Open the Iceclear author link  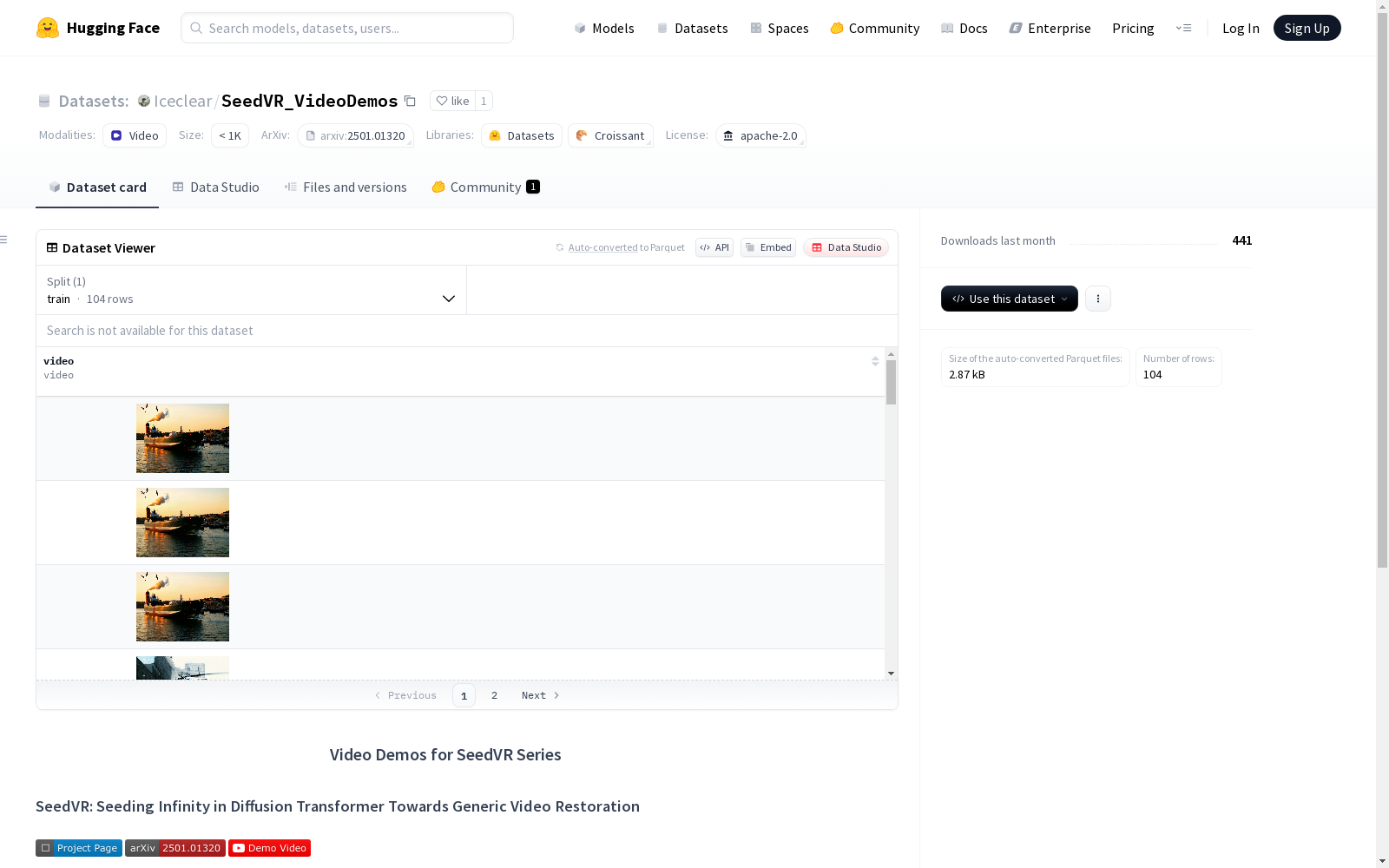coord(182,101)
